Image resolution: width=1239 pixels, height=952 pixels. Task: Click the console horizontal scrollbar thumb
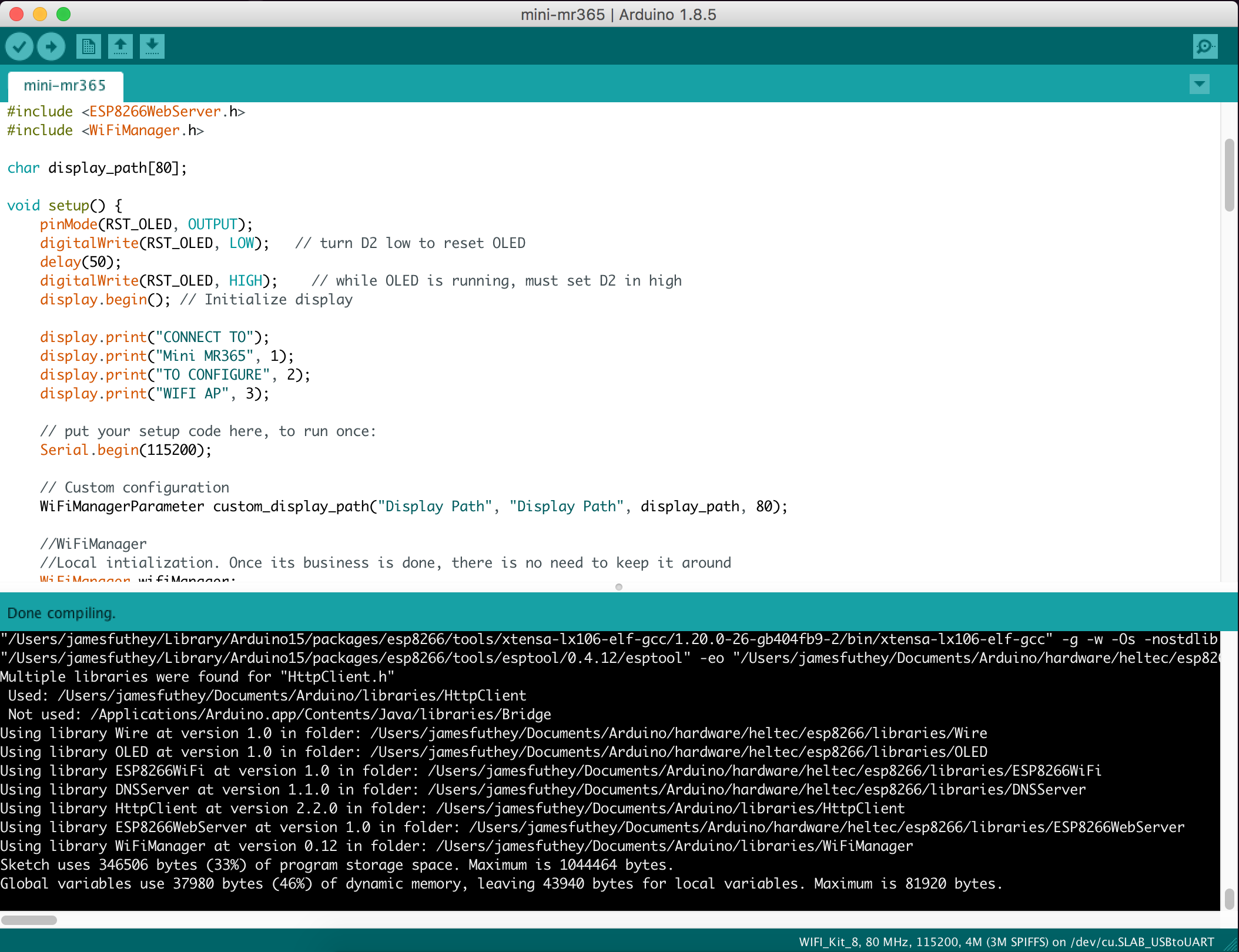[29, 920]
